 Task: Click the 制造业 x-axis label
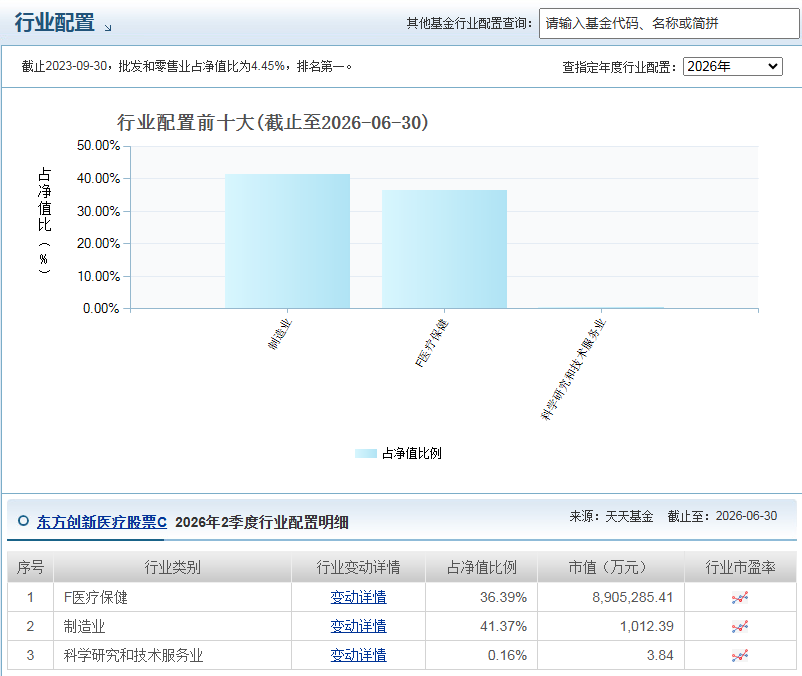pyautogui.click(x=280, y=334)
